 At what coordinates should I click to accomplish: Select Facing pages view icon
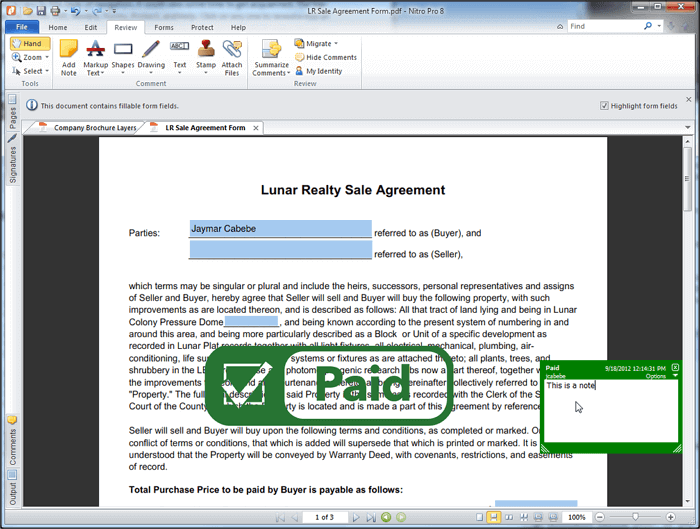[509, 517]
